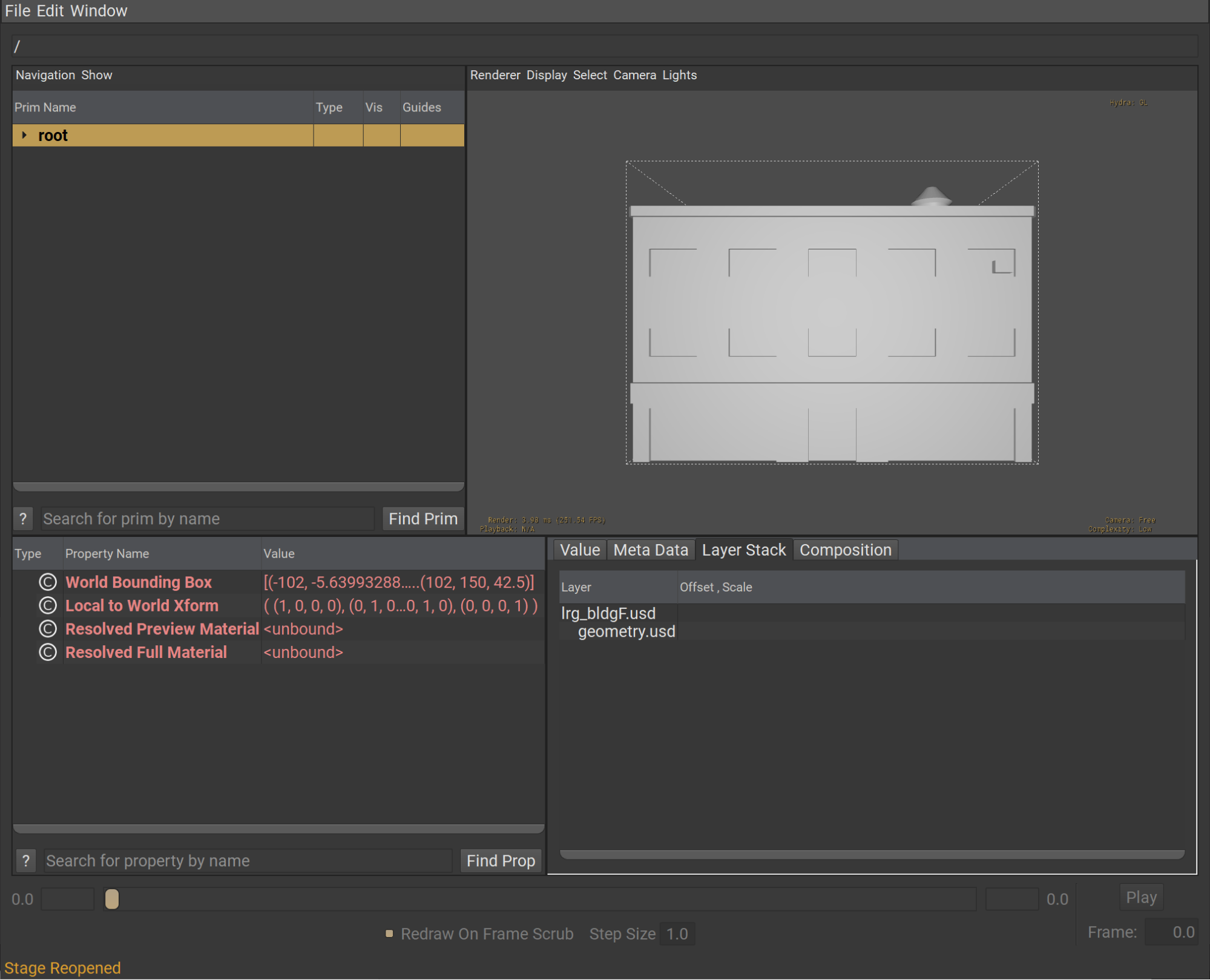
Task: Click the Guides column header
Action: click(432, 107)
